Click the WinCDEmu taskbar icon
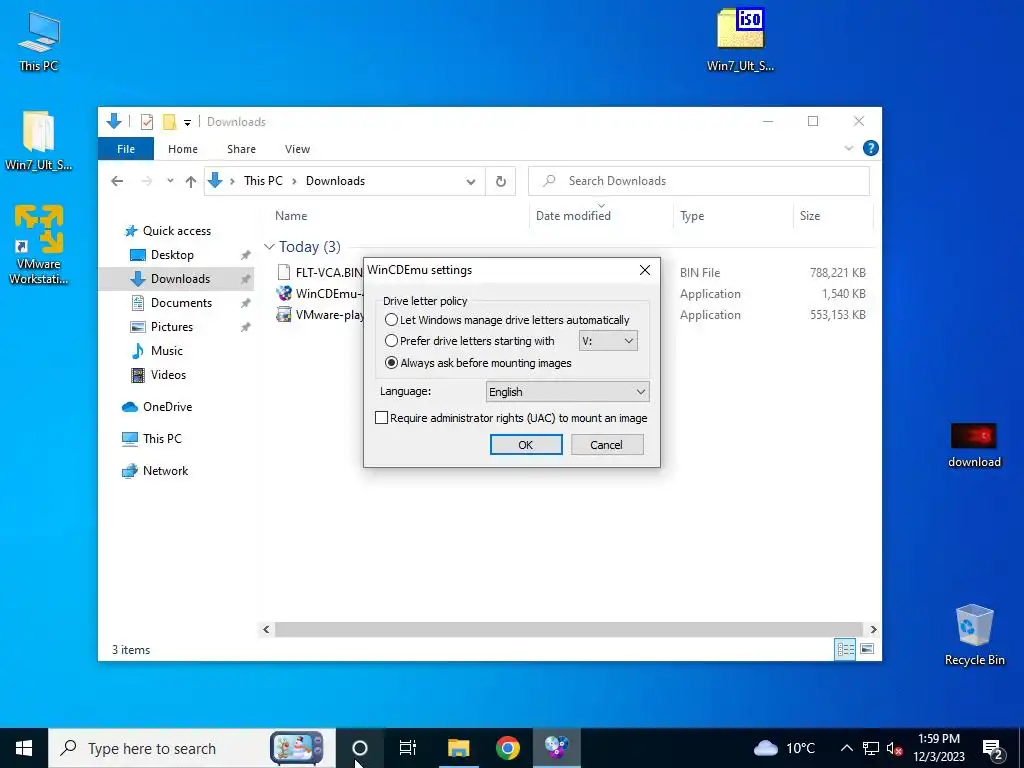 556,748
